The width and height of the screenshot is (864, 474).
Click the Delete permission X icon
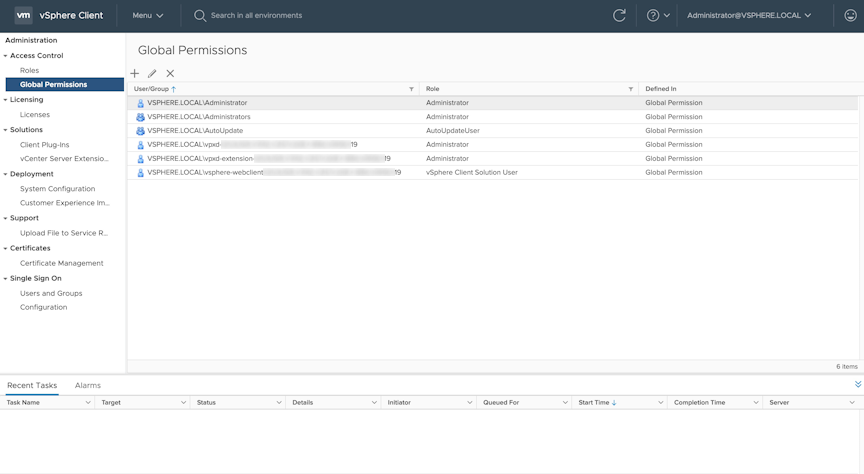170,73
